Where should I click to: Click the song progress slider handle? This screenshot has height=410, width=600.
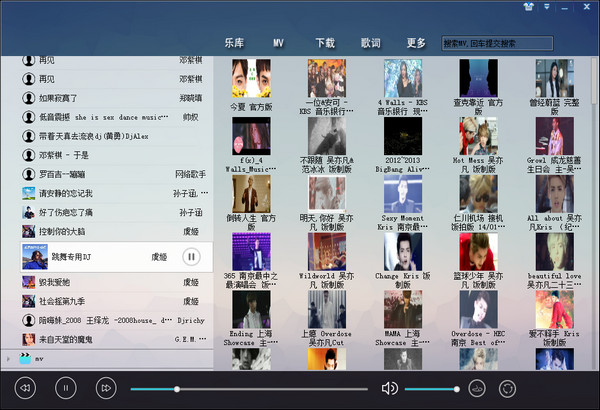(177, 389)
